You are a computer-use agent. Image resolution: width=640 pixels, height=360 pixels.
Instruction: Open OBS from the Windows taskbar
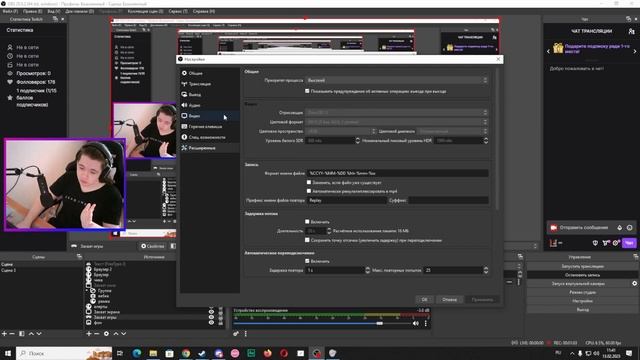tap(317, 353)
